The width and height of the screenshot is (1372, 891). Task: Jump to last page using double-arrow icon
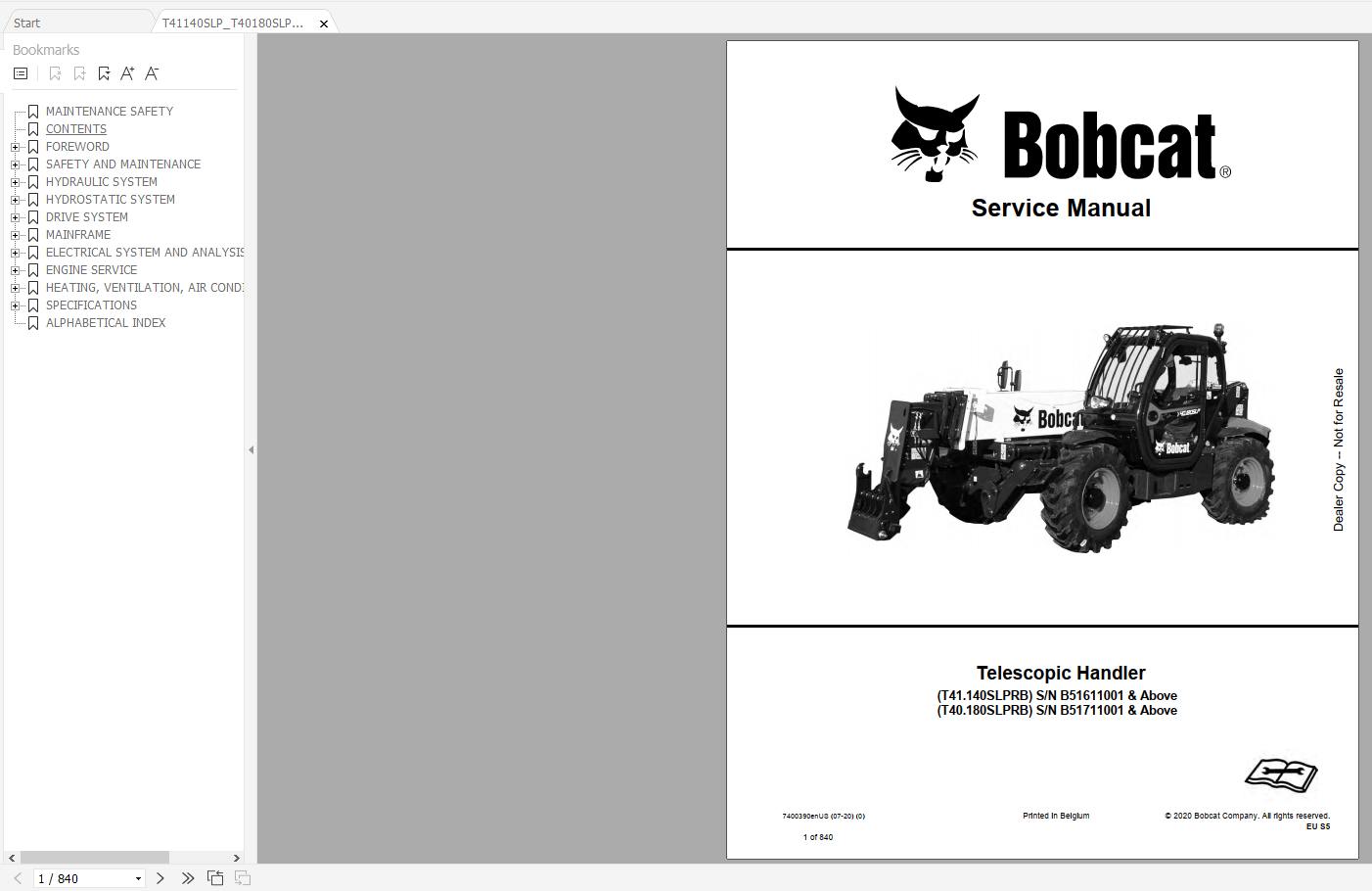(x=187, y=877)
